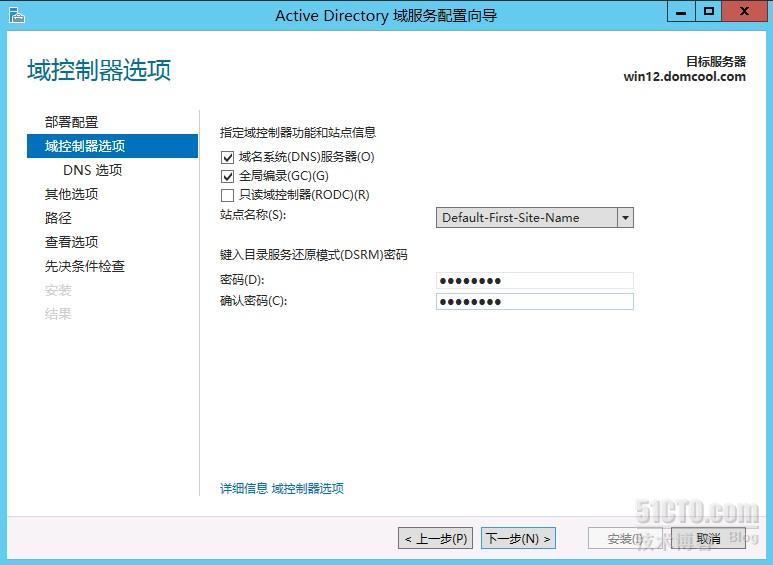Select 查看选项 step in sidebar
Viewport: 773px width, 565px height.
[71, 242]
